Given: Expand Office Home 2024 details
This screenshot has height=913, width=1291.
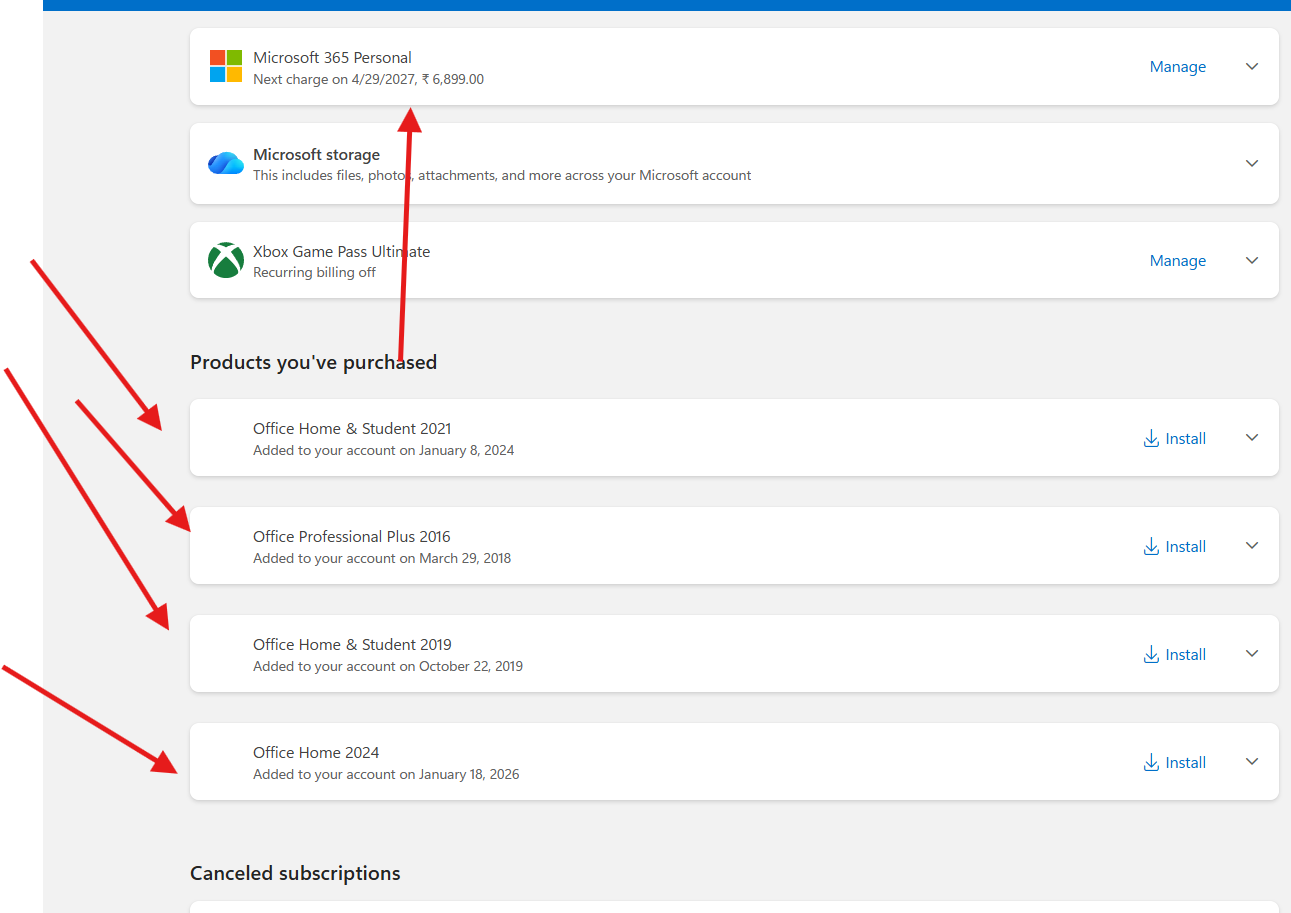Looking at the screenshot, I should [1252, 761].
